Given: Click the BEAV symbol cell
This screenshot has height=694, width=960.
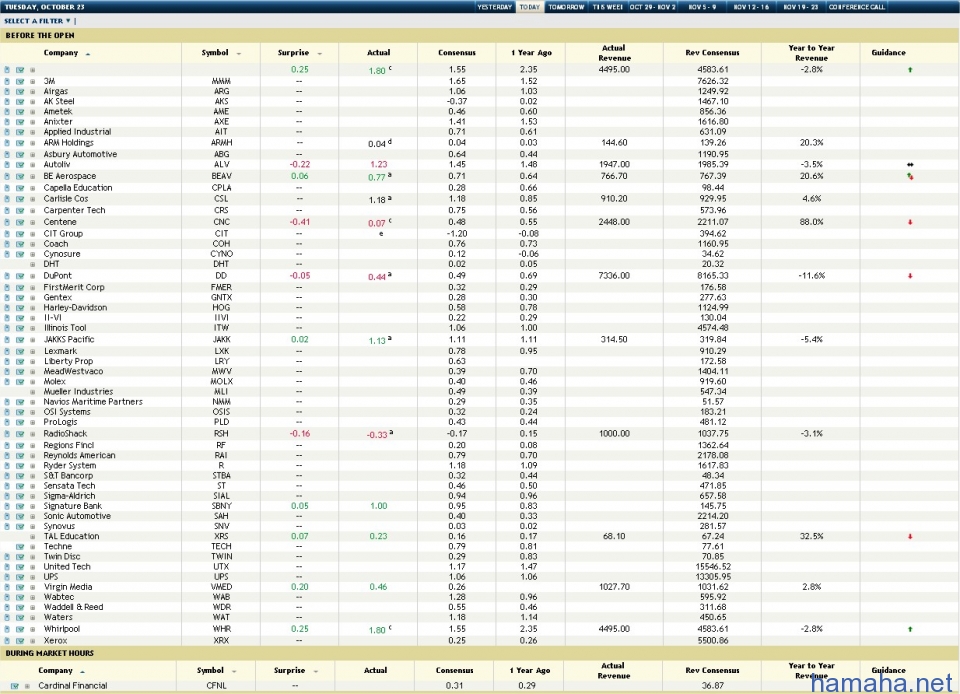Looking at the screenshot, I should [x=222, y=176].
